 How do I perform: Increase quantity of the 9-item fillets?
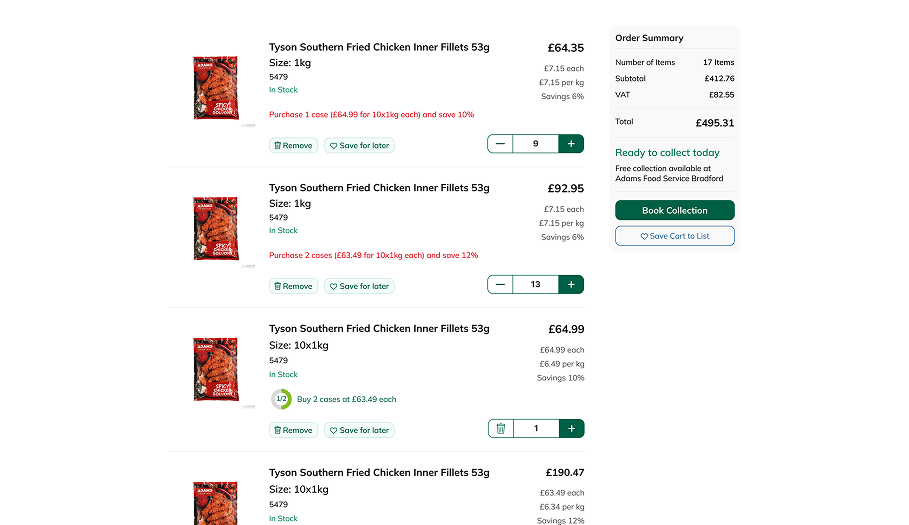click(571, 144)
